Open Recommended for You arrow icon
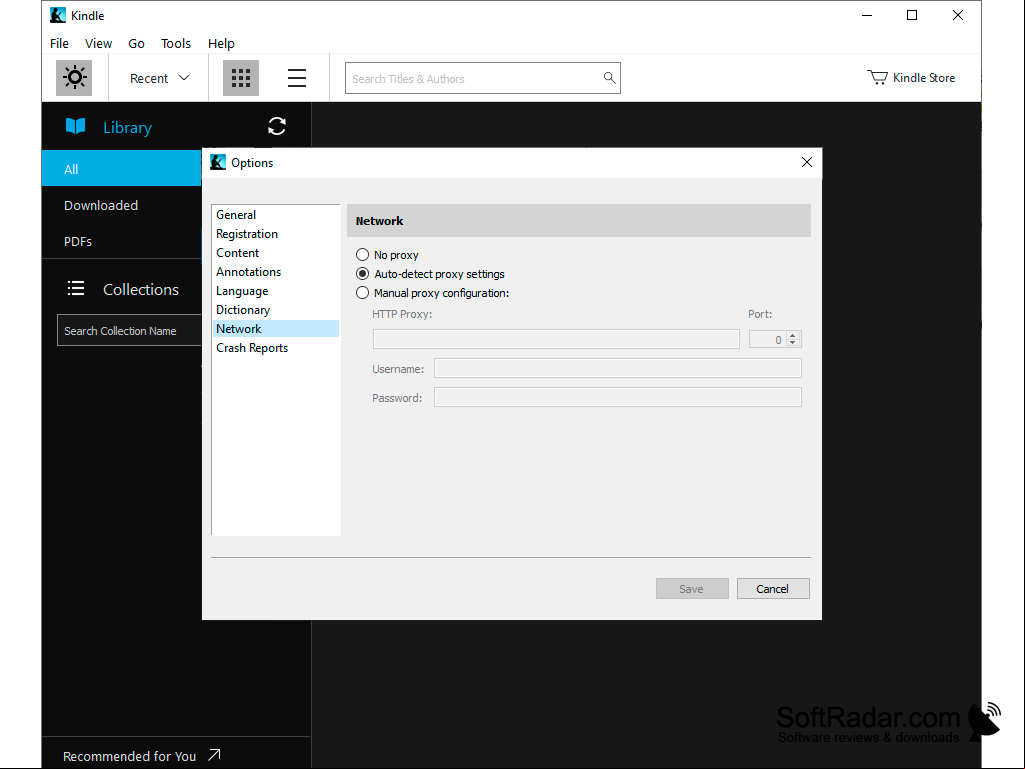Viewport: 1025px width, 769px height. [214, 755]
